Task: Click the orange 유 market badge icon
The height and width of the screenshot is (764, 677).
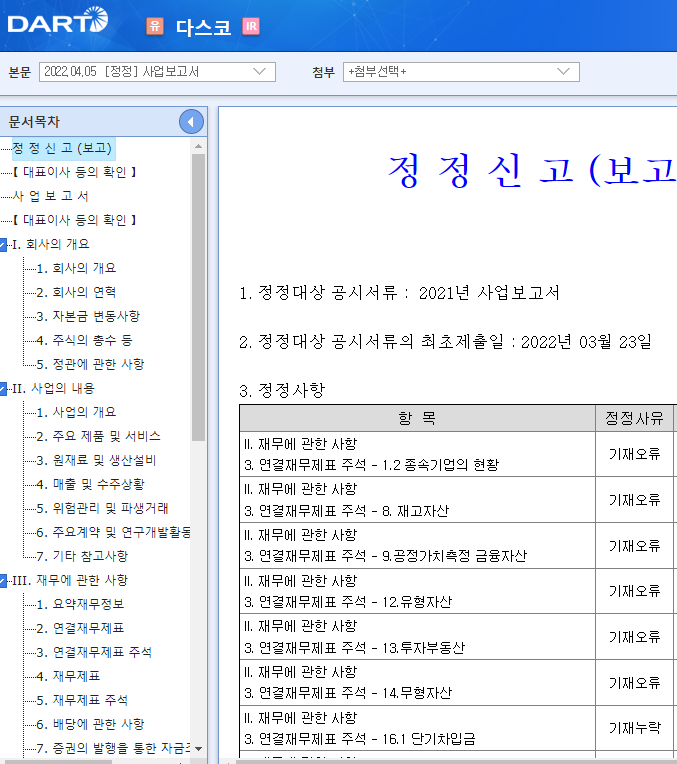Action: point(155,26)
